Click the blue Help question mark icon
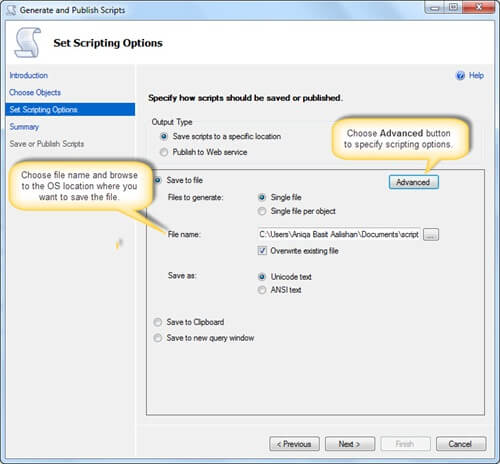This screenshot has height=464, width=500. point(460,76)
